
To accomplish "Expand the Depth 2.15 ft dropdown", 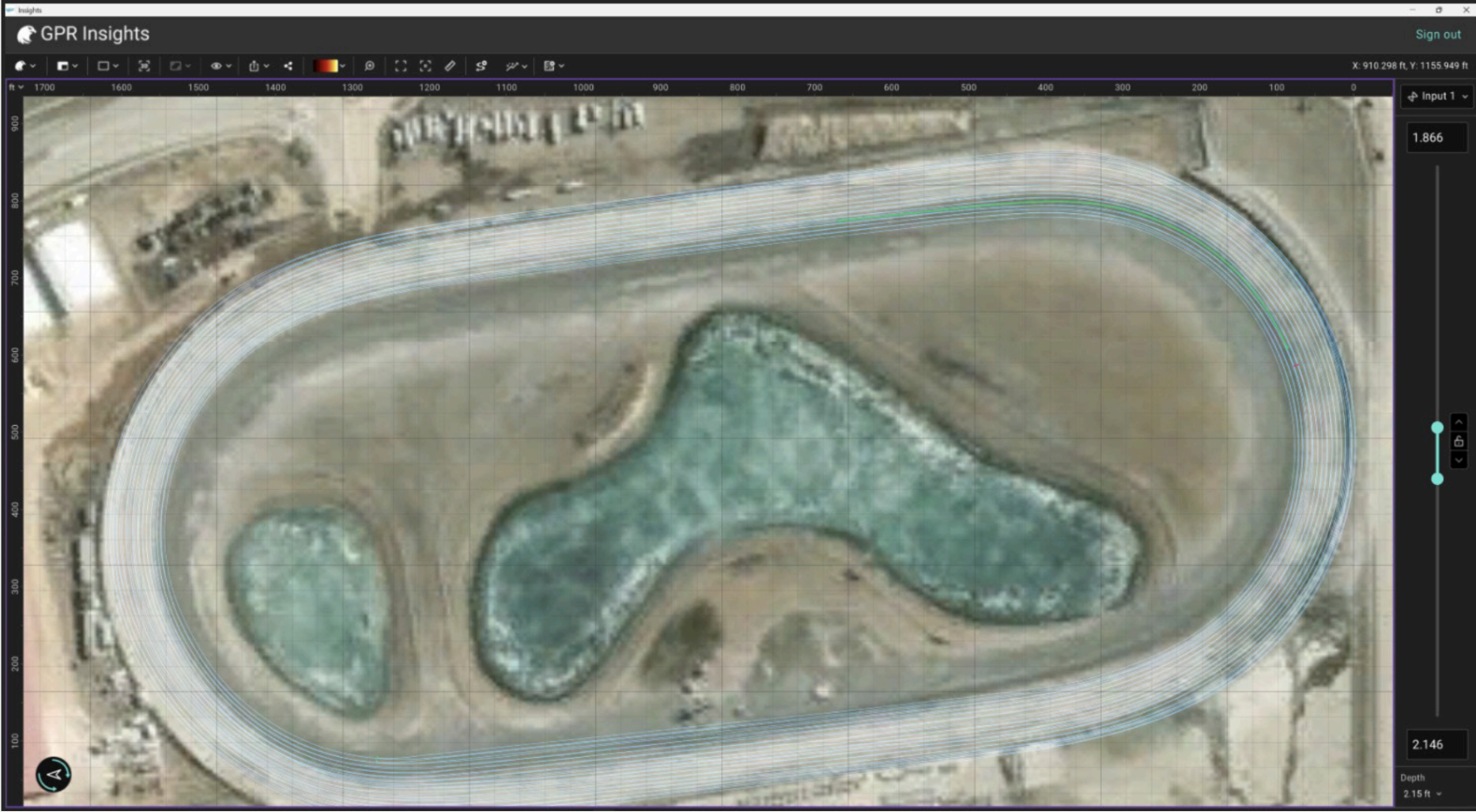I will click(1421, 794).
